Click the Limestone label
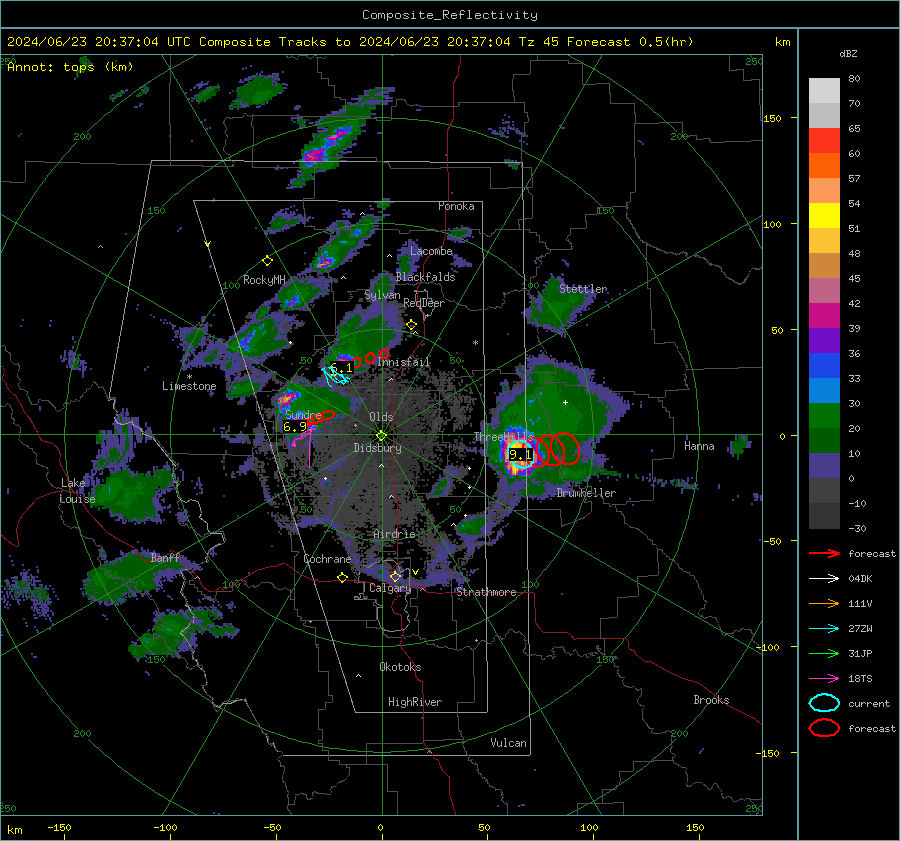The width and height of the screenshot is (900, 841). [x=189, y=386]
